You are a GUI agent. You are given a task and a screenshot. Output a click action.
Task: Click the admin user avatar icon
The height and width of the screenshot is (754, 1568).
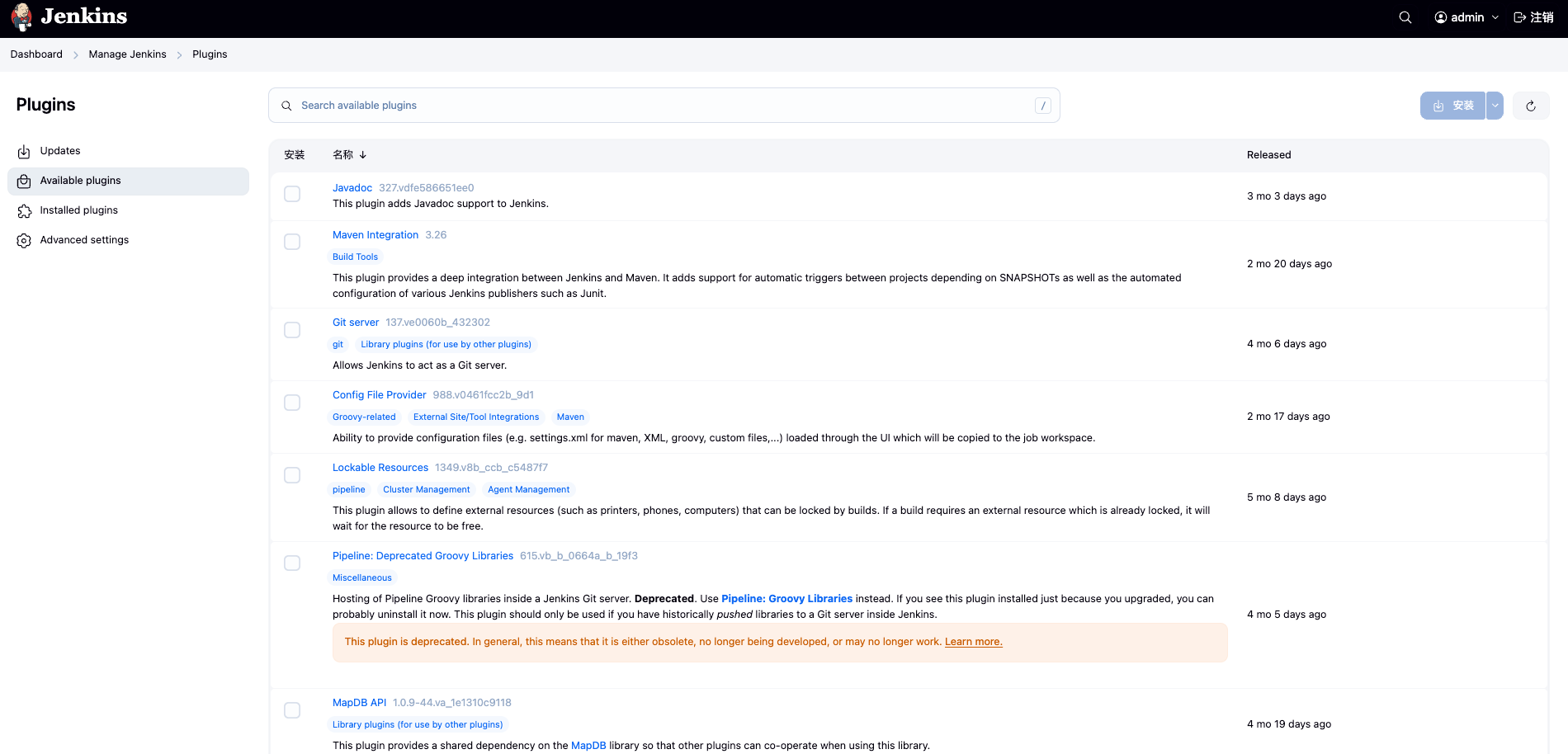[x=1441, y=17]
